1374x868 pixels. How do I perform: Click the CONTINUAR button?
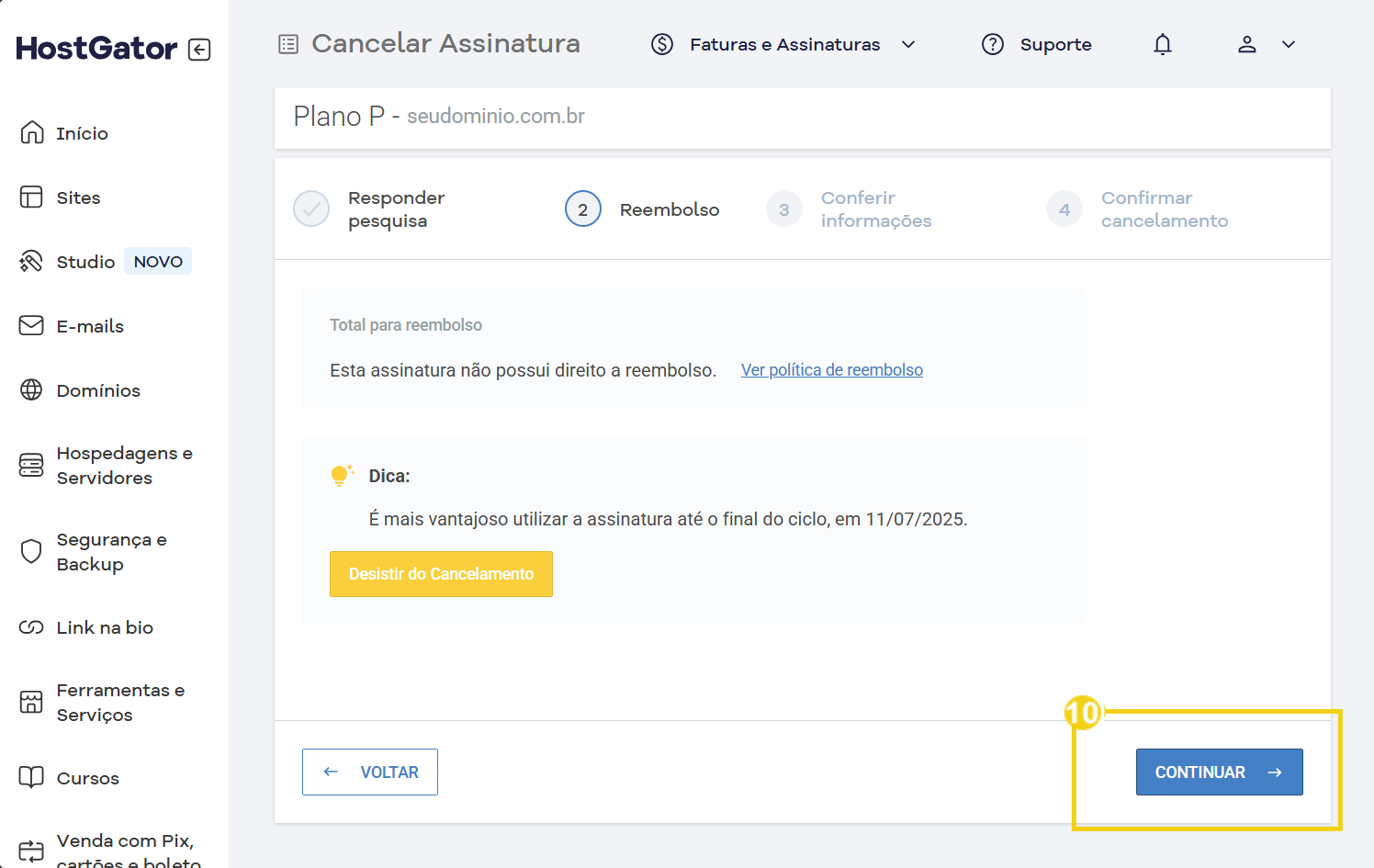point(1219,772)
